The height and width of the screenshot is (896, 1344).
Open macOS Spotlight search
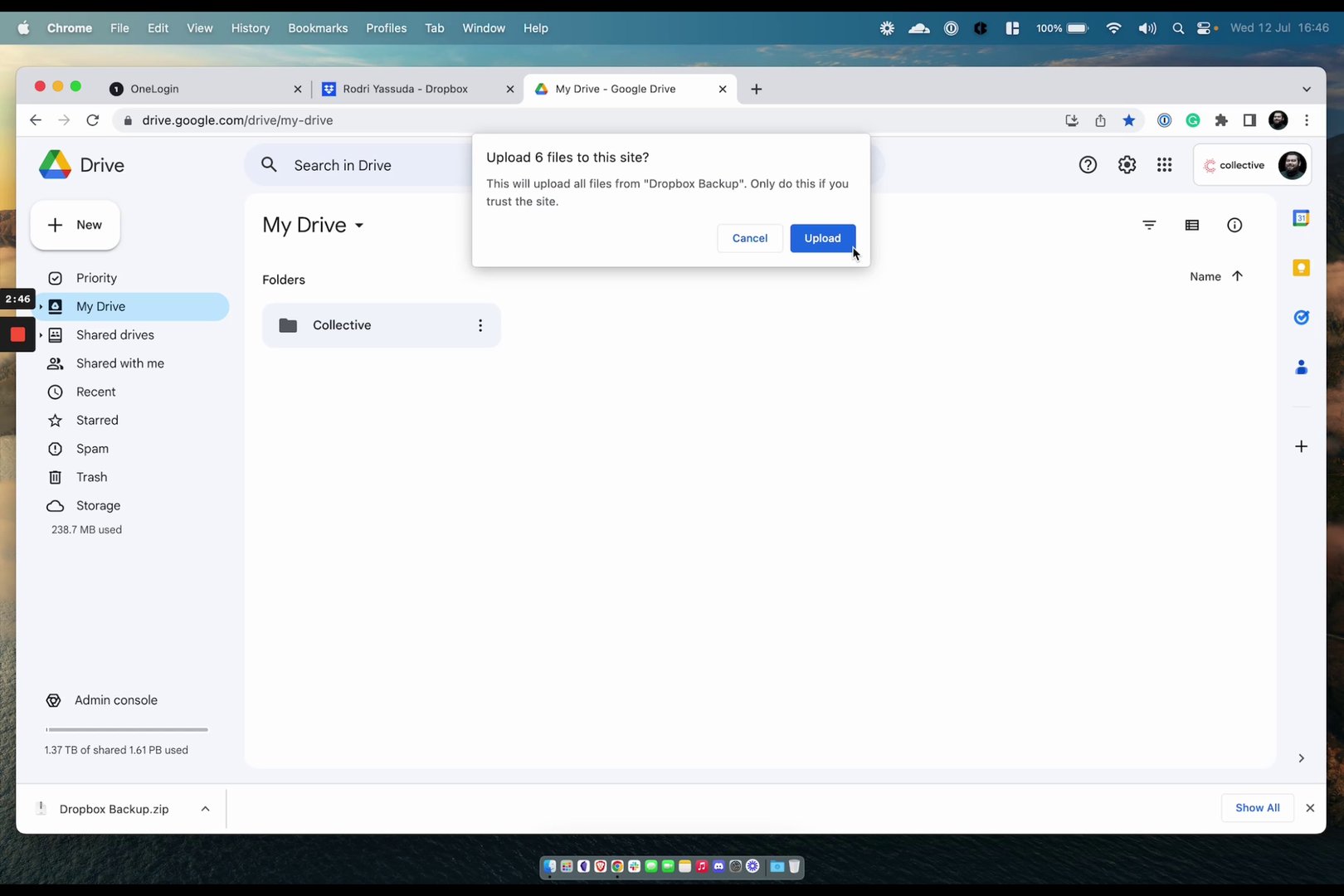[1178, 28]
